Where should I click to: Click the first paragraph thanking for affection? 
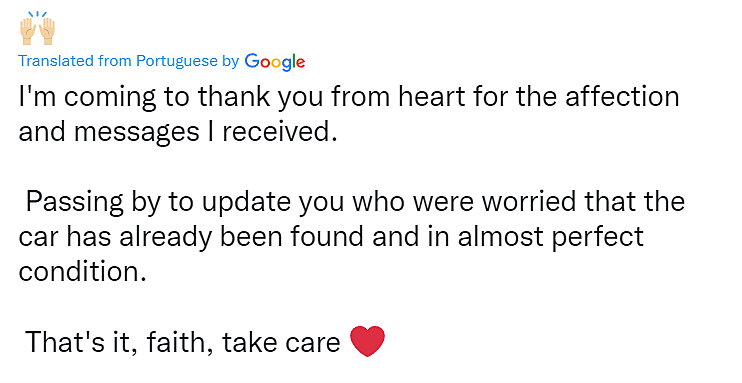point(349,114)
